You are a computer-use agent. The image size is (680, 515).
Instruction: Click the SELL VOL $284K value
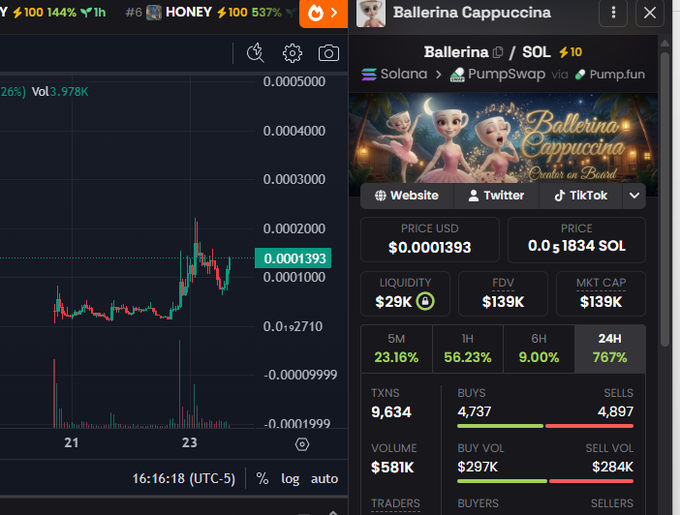[x=613, y=467]
